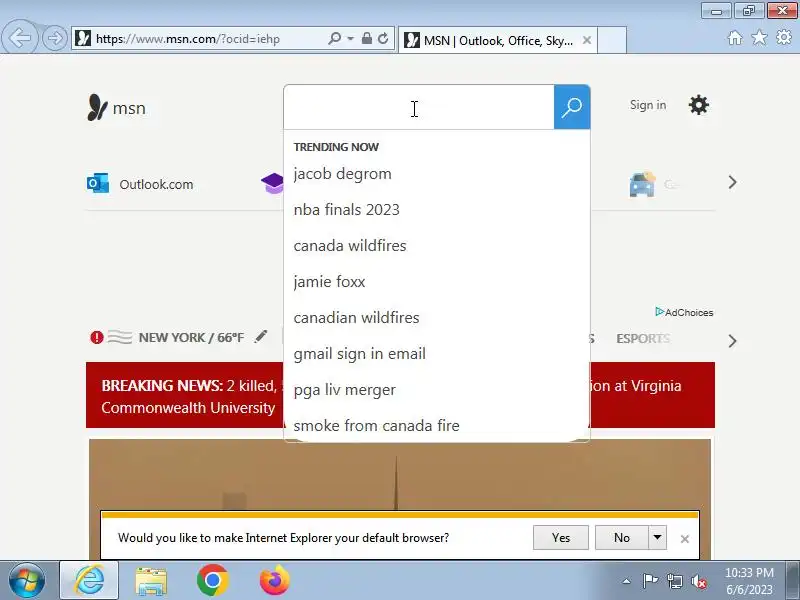
Task: Launch Google Chrome from taskbar
Action: coord(212,580)
